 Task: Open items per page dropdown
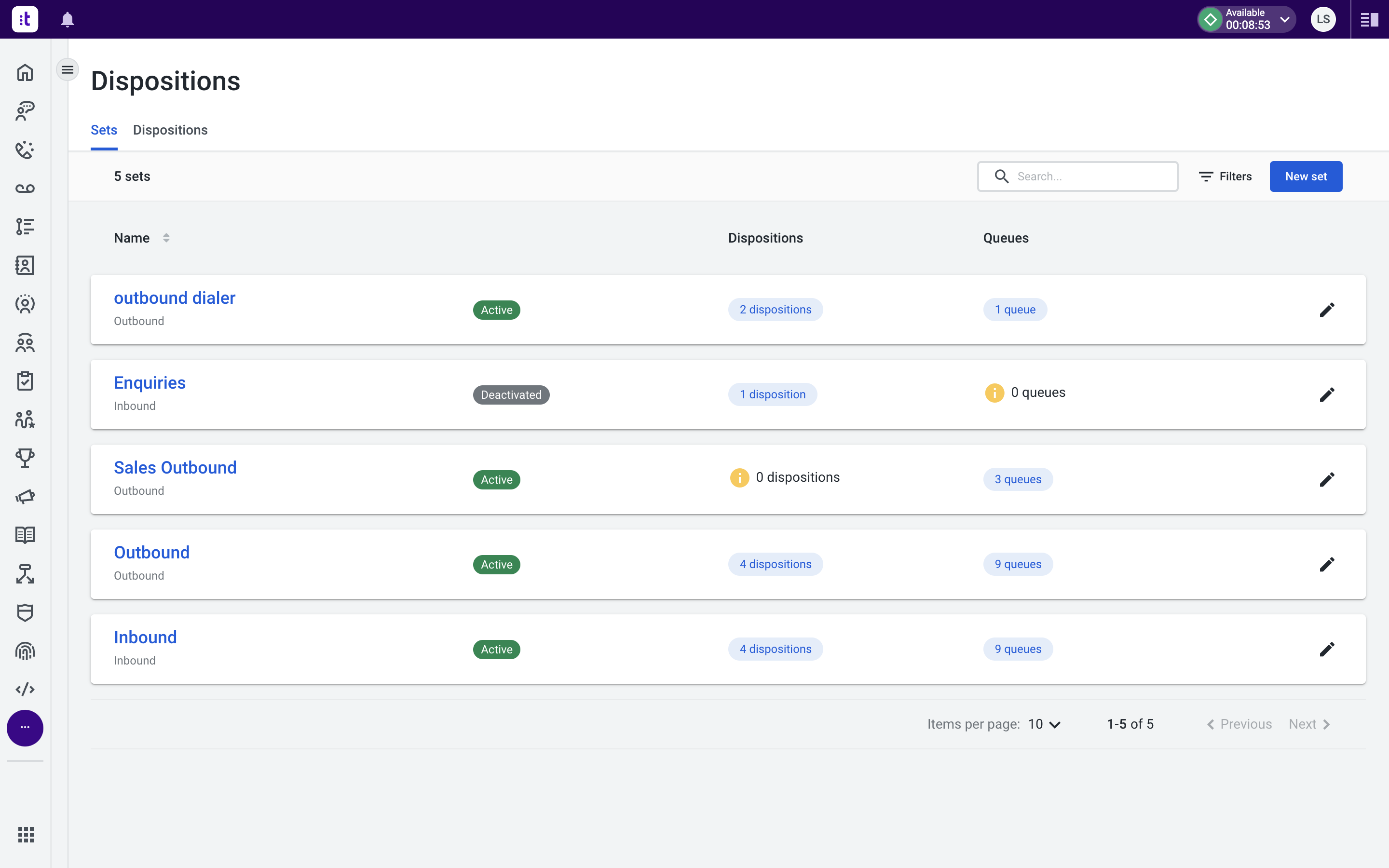click(1044, 724)
